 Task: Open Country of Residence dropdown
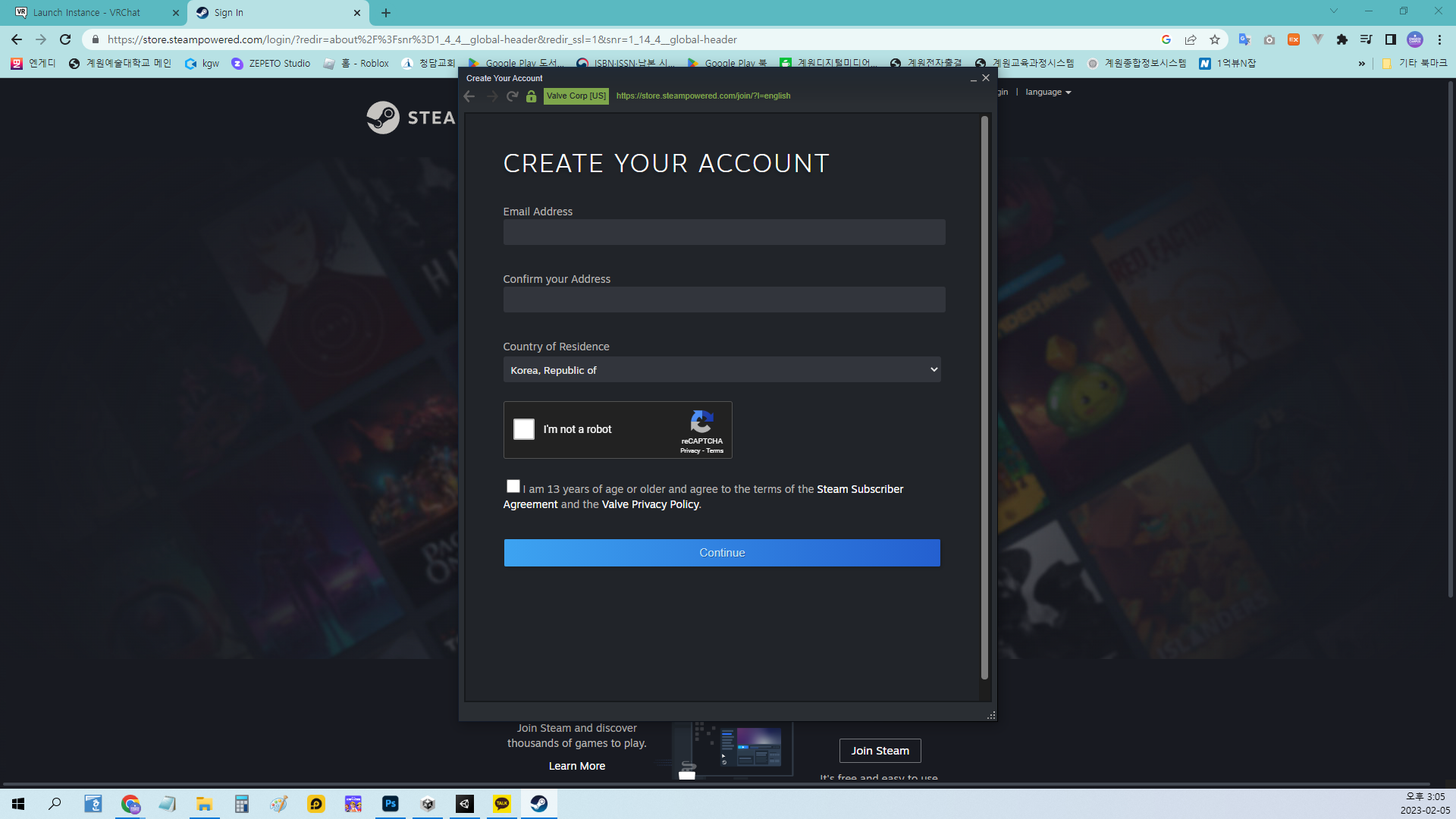[721, 370]
